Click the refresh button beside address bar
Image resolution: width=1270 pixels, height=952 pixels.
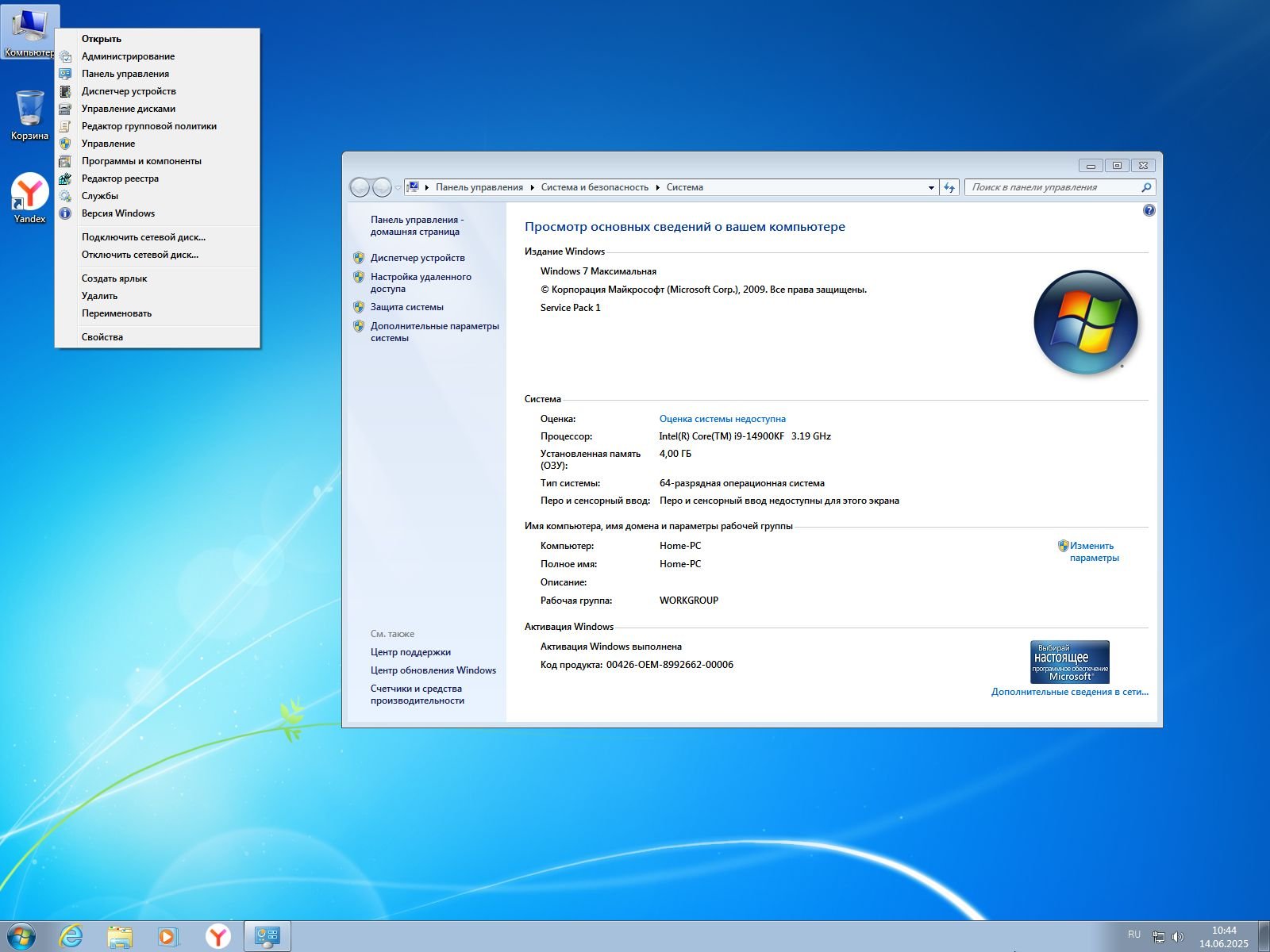[x=949, y=187]
